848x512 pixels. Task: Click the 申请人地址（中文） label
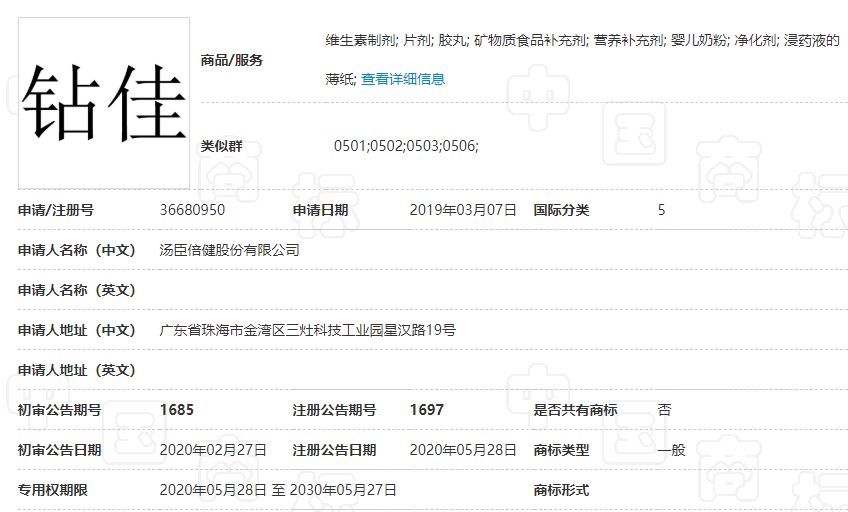click(77, 330)
